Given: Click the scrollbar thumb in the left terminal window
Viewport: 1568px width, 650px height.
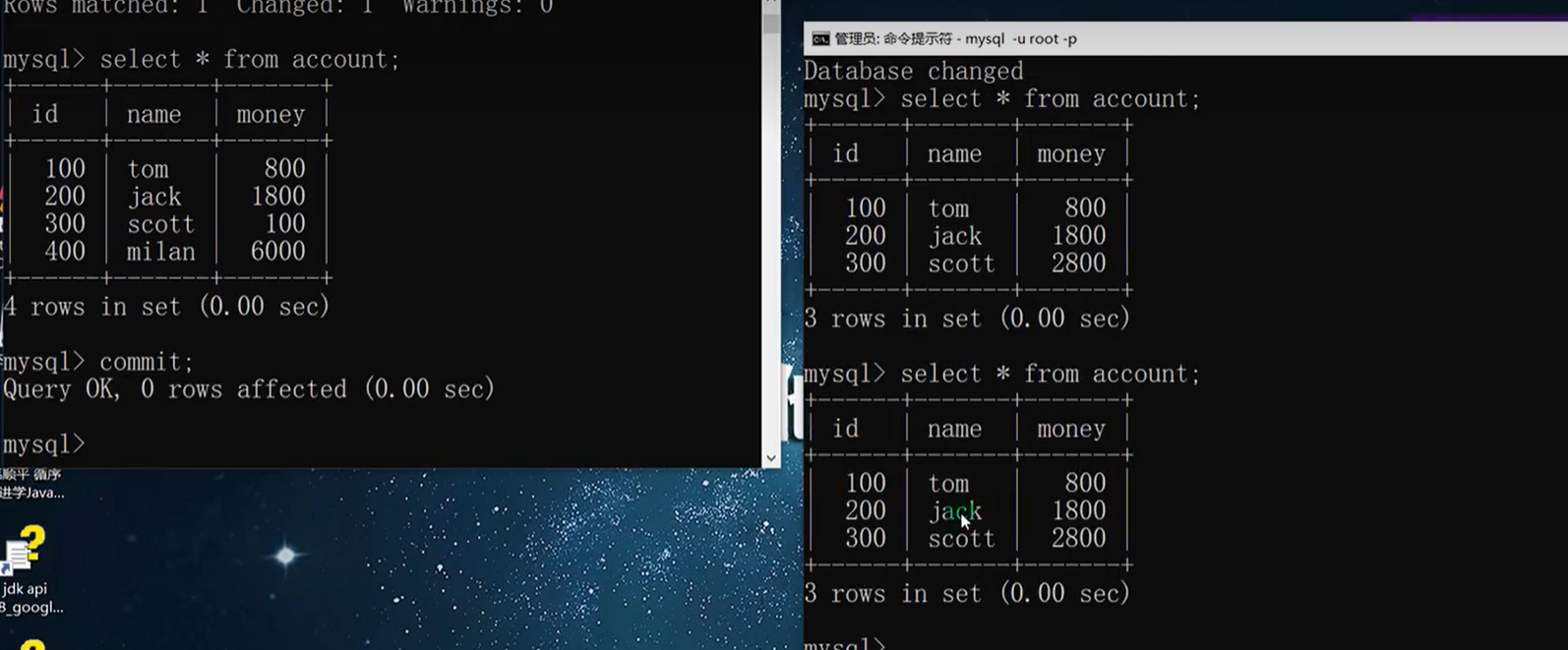Looking at the screenshot, I should point(771,22).
